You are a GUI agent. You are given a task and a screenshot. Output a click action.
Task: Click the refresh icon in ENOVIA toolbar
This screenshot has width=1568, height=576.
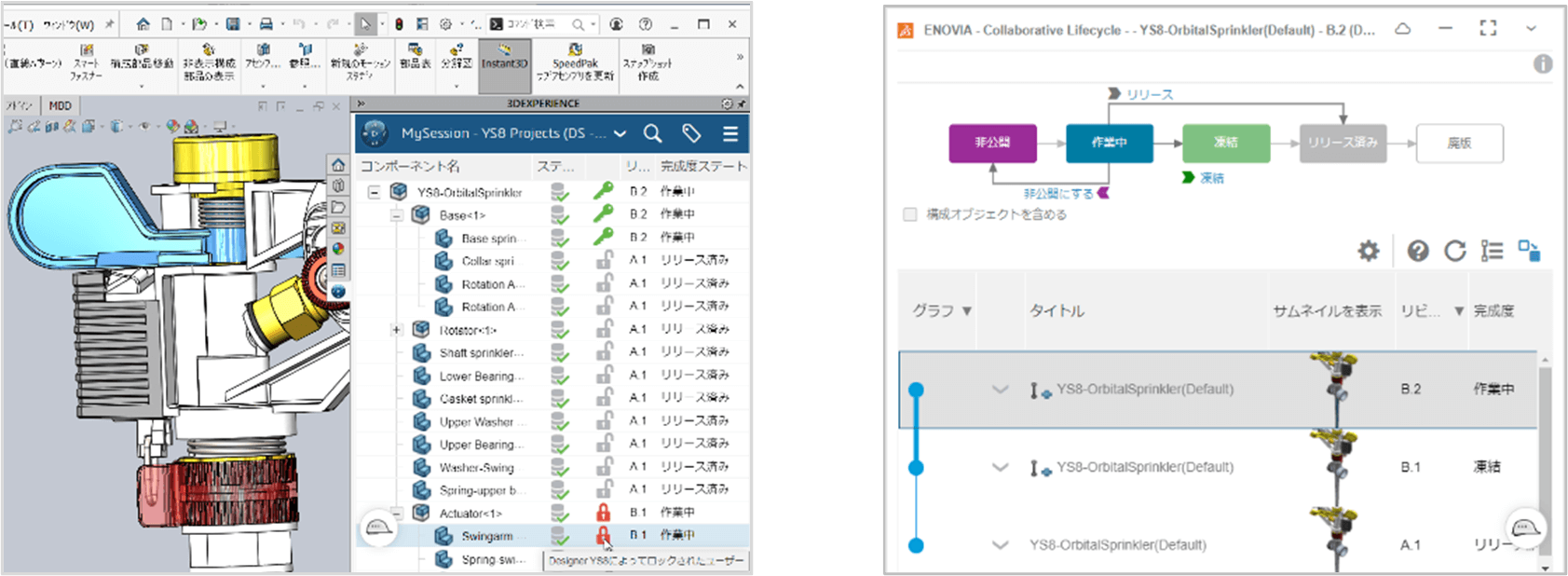(1454, 251)
